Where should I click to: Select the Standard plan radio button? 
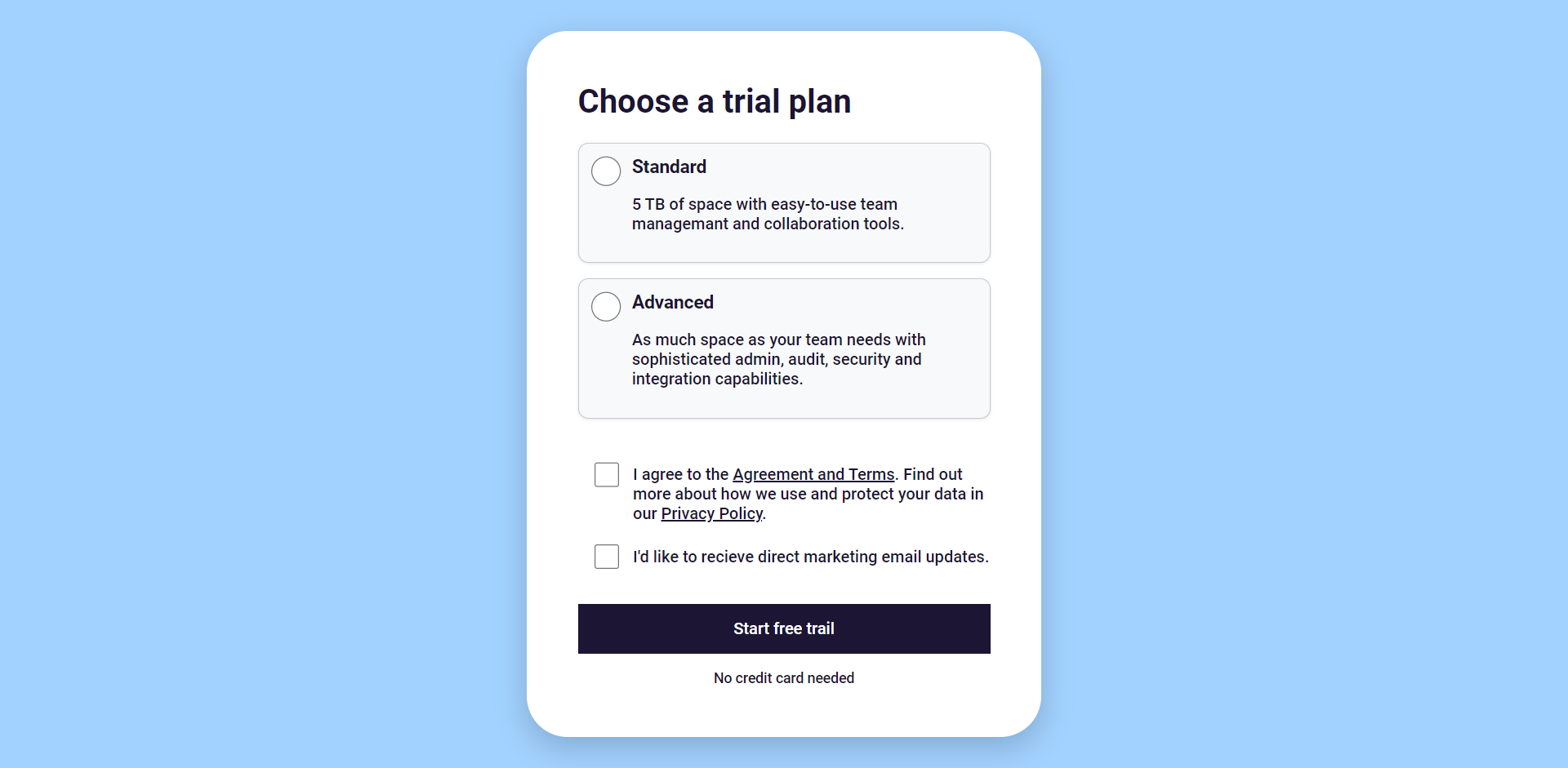point(605,171)
